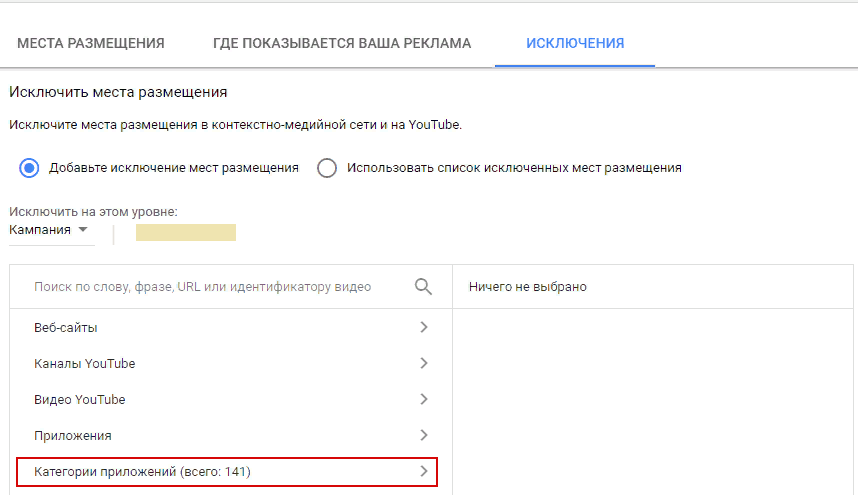Open the Кампания level dropdown
This screenshot has height=495, width=858.
(x=51, y=230)
